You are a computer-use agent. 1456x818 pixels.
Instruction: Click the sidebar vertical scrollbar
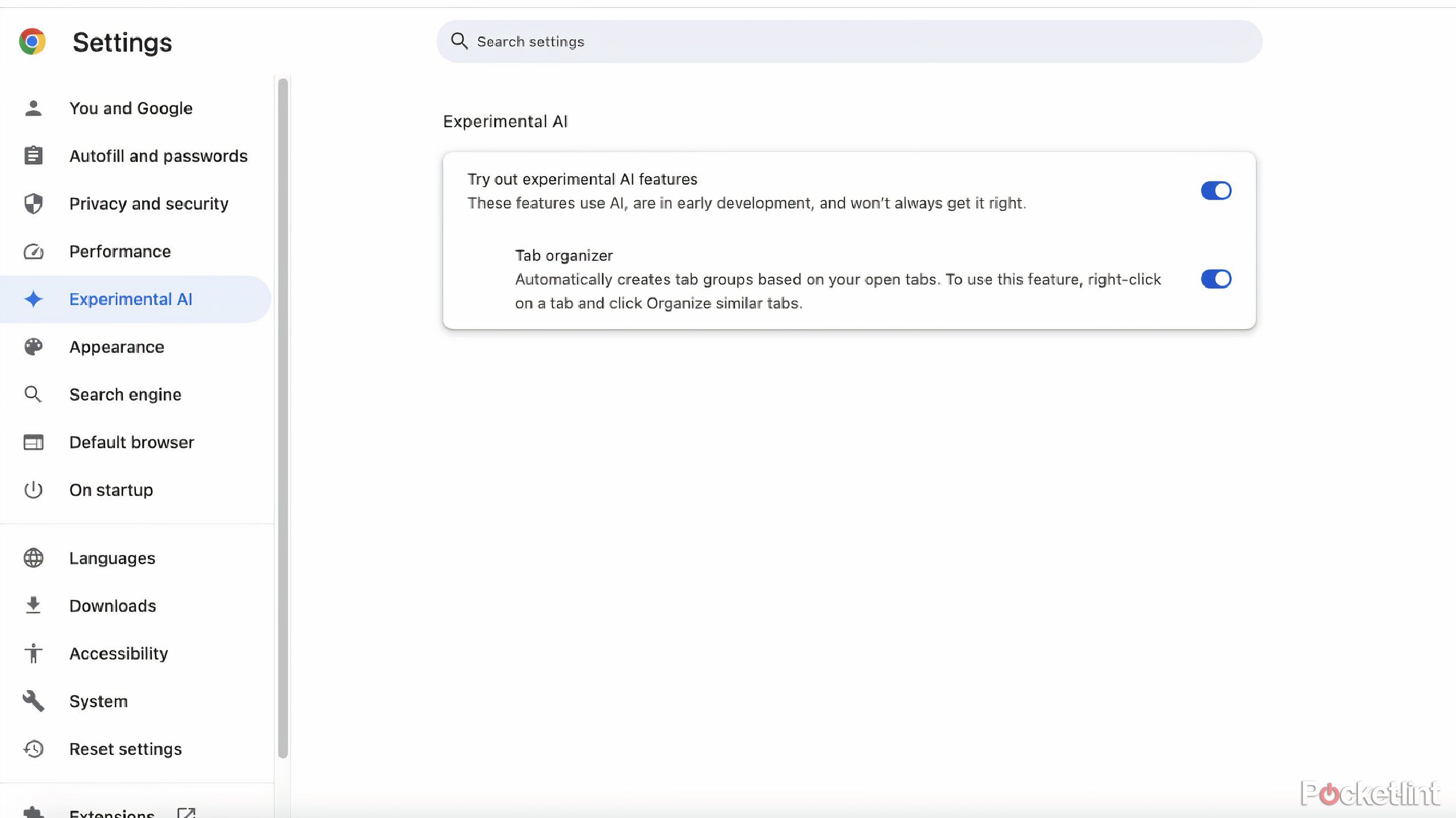283,418
